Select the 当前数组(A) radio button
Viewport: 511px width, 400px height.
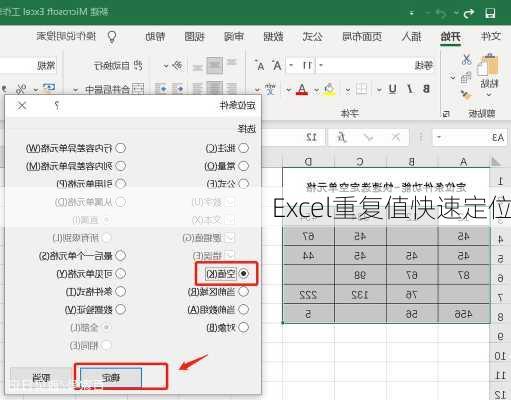pyautogui.click(x=244, y=309)
